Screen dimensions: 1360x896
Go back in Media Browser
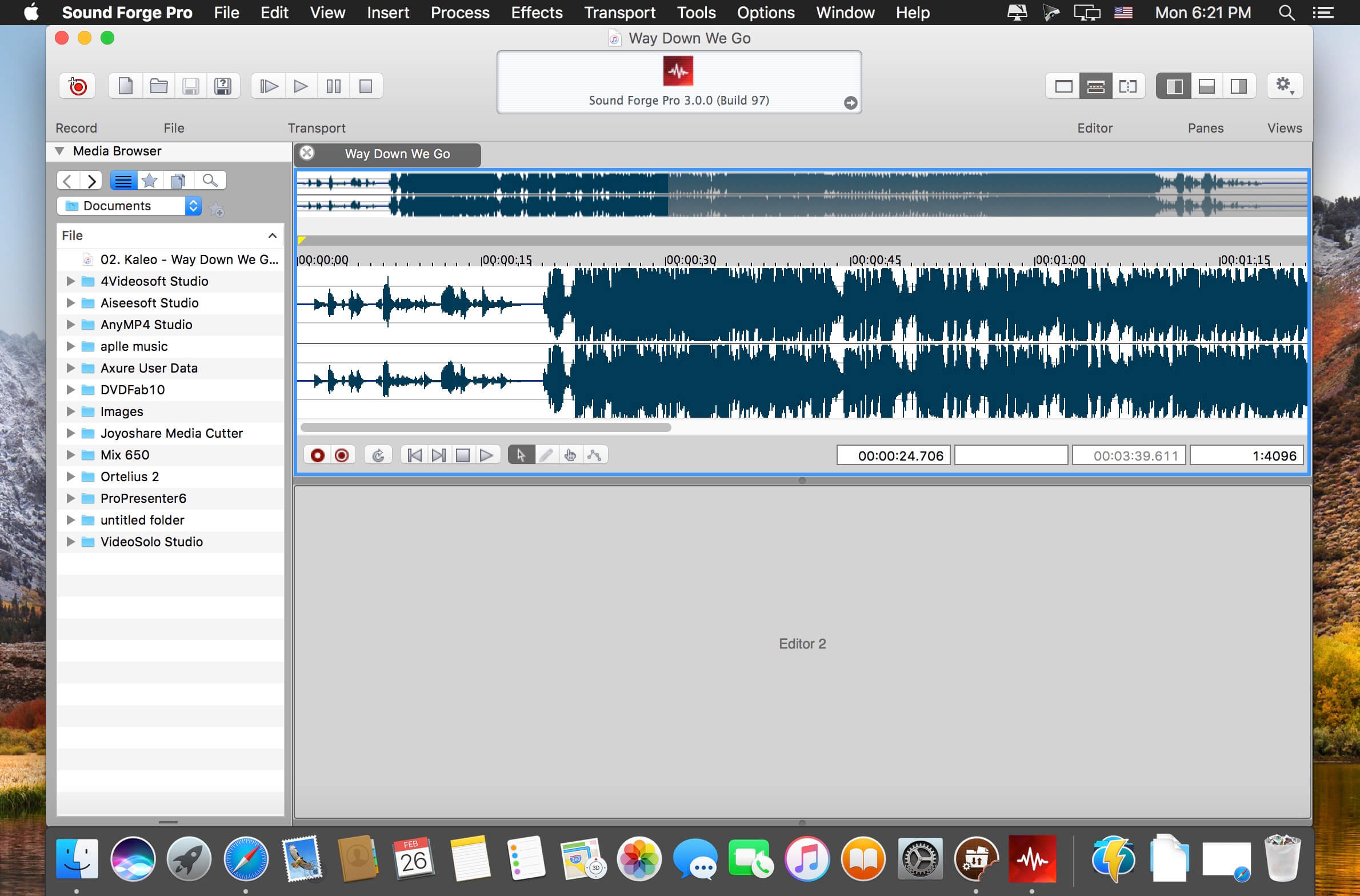(67, 181)
